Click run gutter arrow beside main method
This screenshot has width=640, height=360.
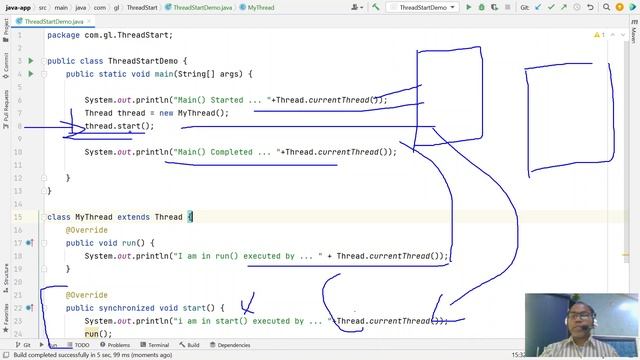31,74
